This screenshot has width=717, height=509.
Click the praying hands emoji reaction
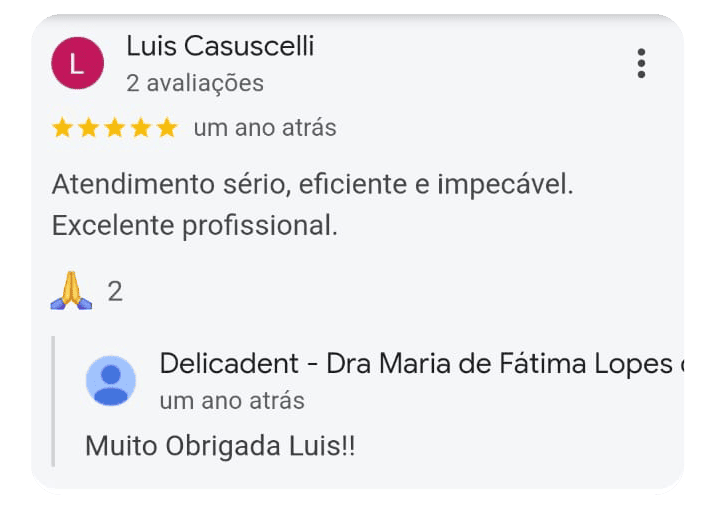tap(71, 290)
